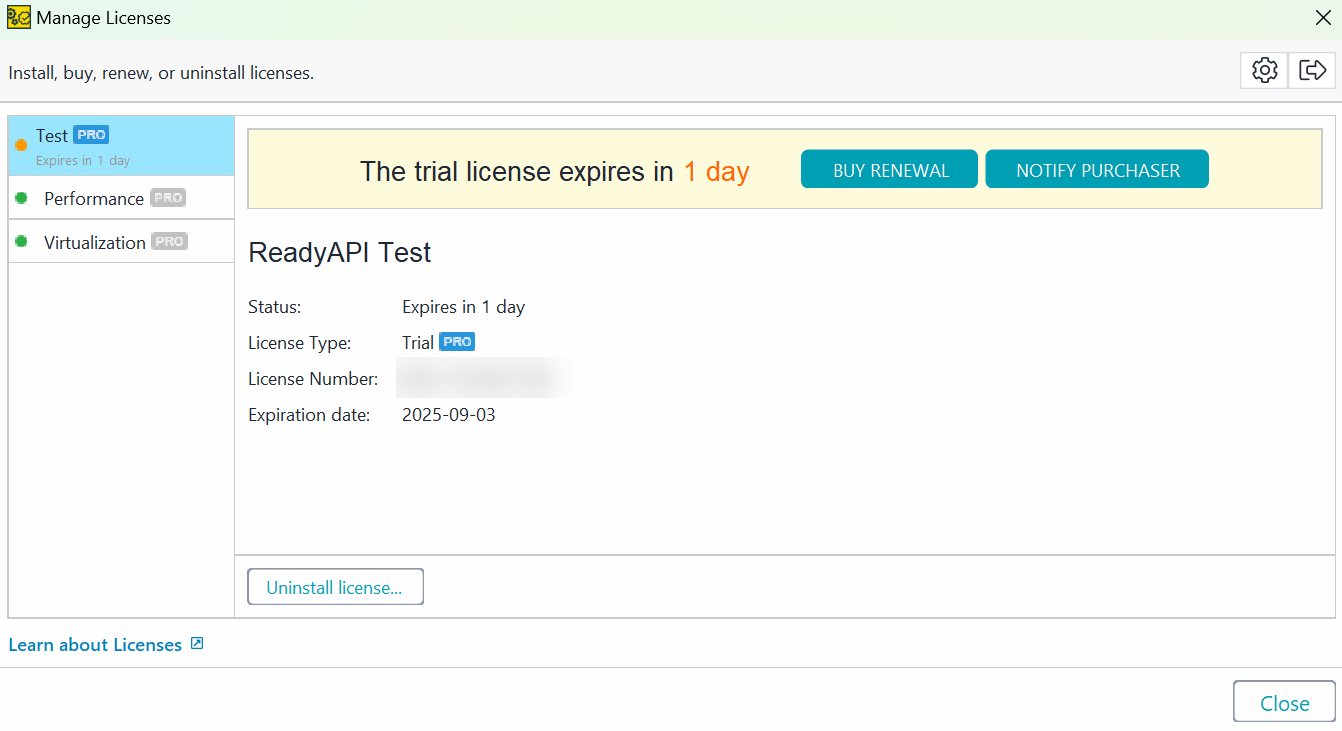Click the blurred License Number field
Viewport: 1342px width, 731px height.
(485, 378)
